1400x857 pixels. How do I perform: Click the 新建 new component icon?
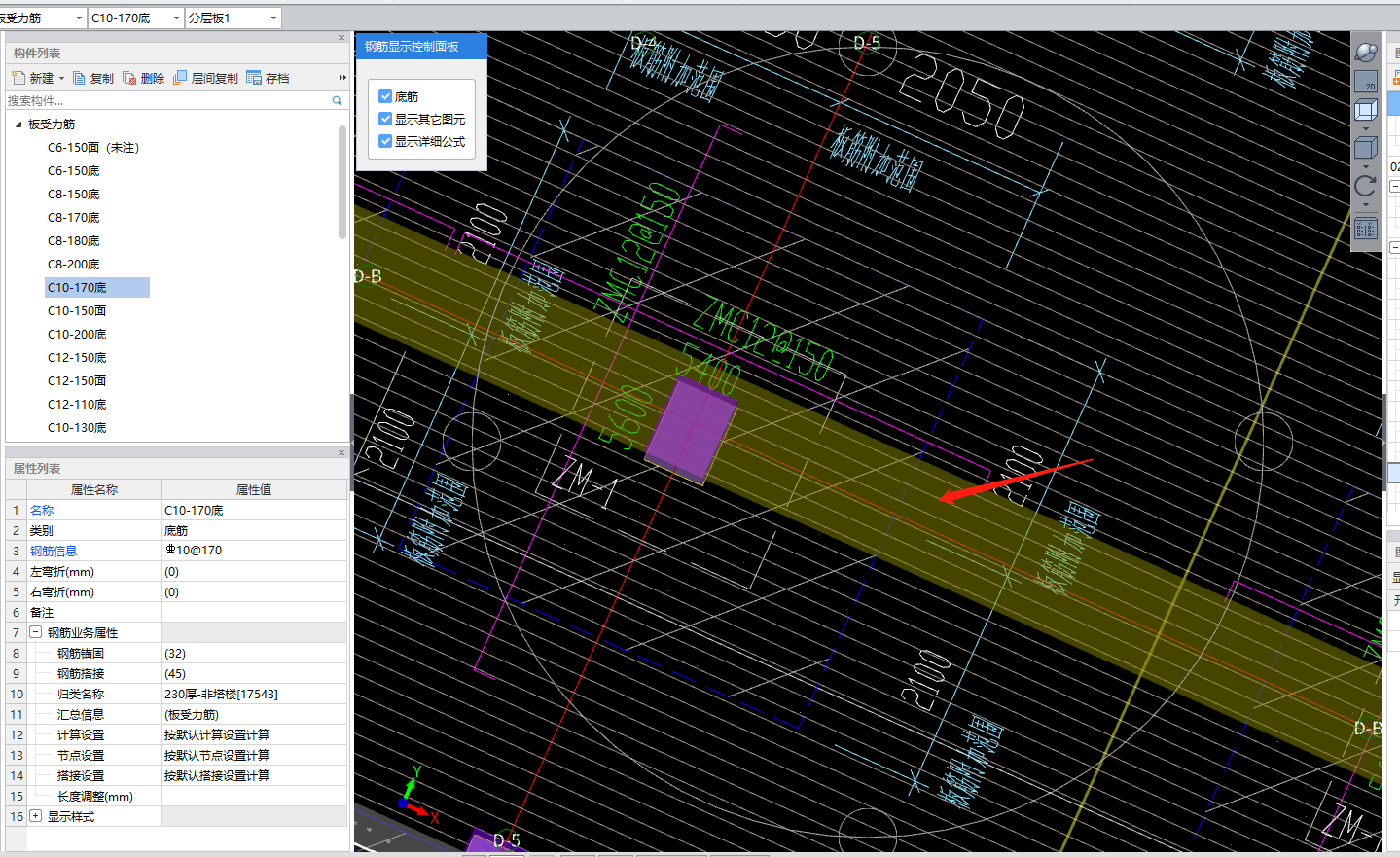(18, 78)
